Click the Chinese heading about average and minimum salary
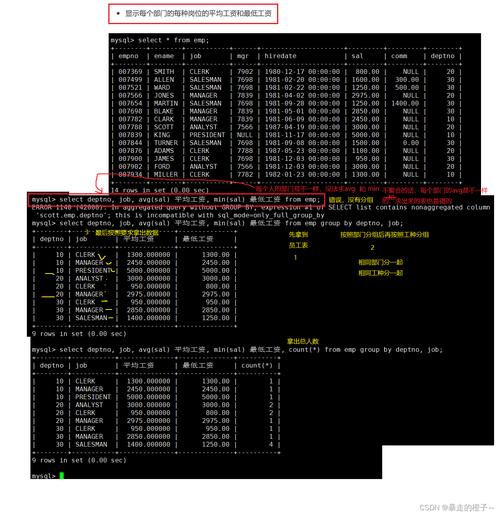The height and width of the screenshot is (515, 500). [x=198, y=13]
